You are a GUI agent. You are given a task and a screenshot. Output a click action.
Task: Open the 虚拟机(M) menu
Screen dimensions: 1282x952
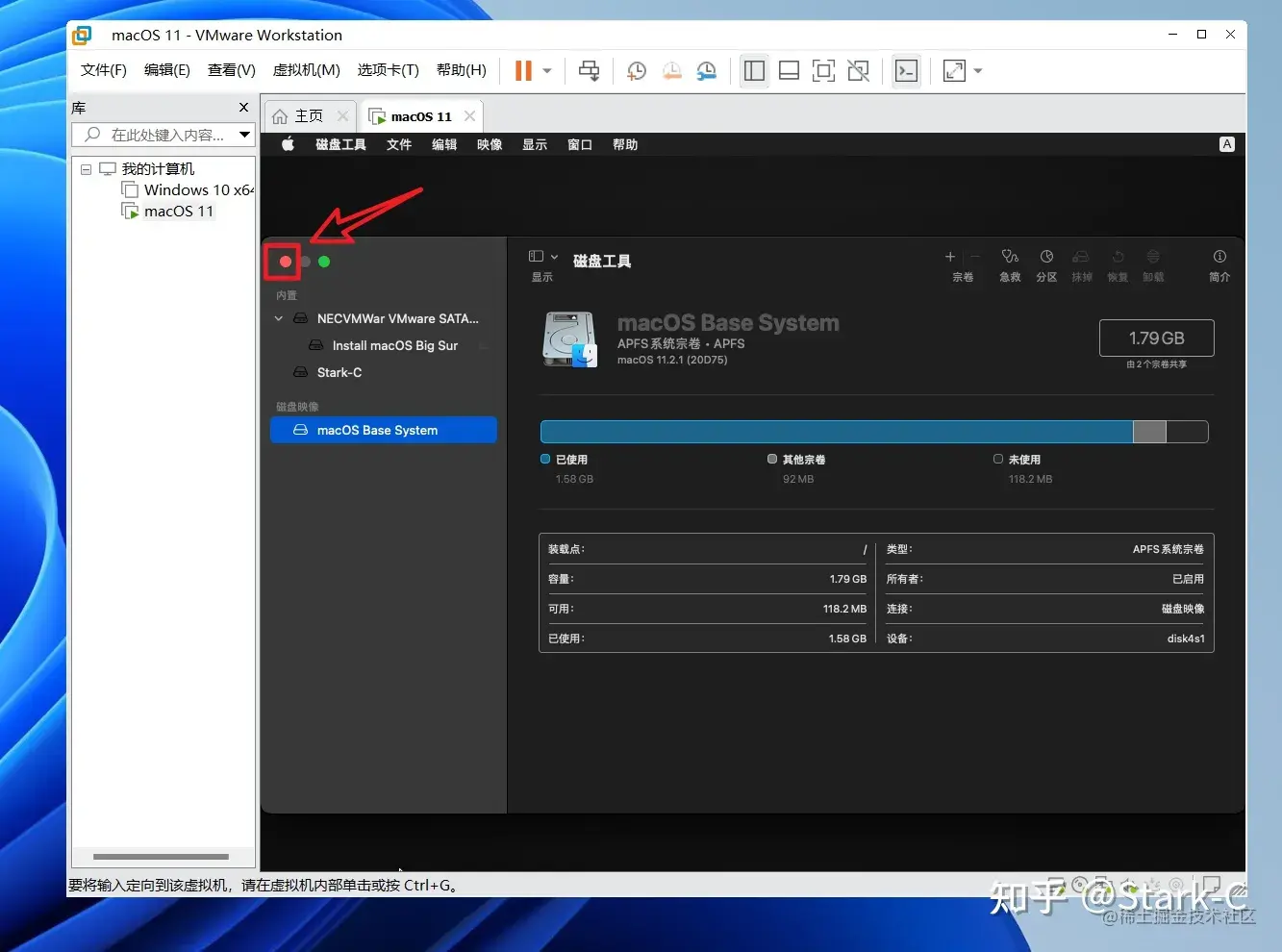click(307, 70)
